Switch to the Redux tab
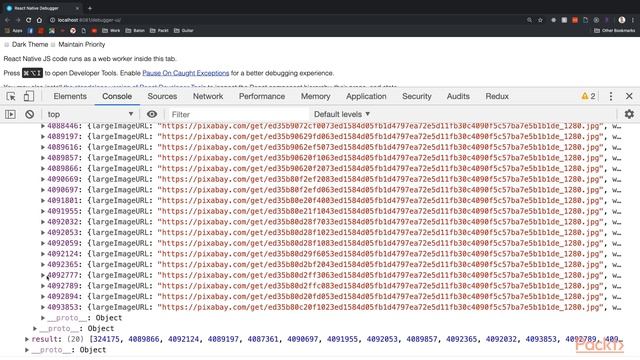This screenshot has height=360, width=640. click(x=497, y=96)
